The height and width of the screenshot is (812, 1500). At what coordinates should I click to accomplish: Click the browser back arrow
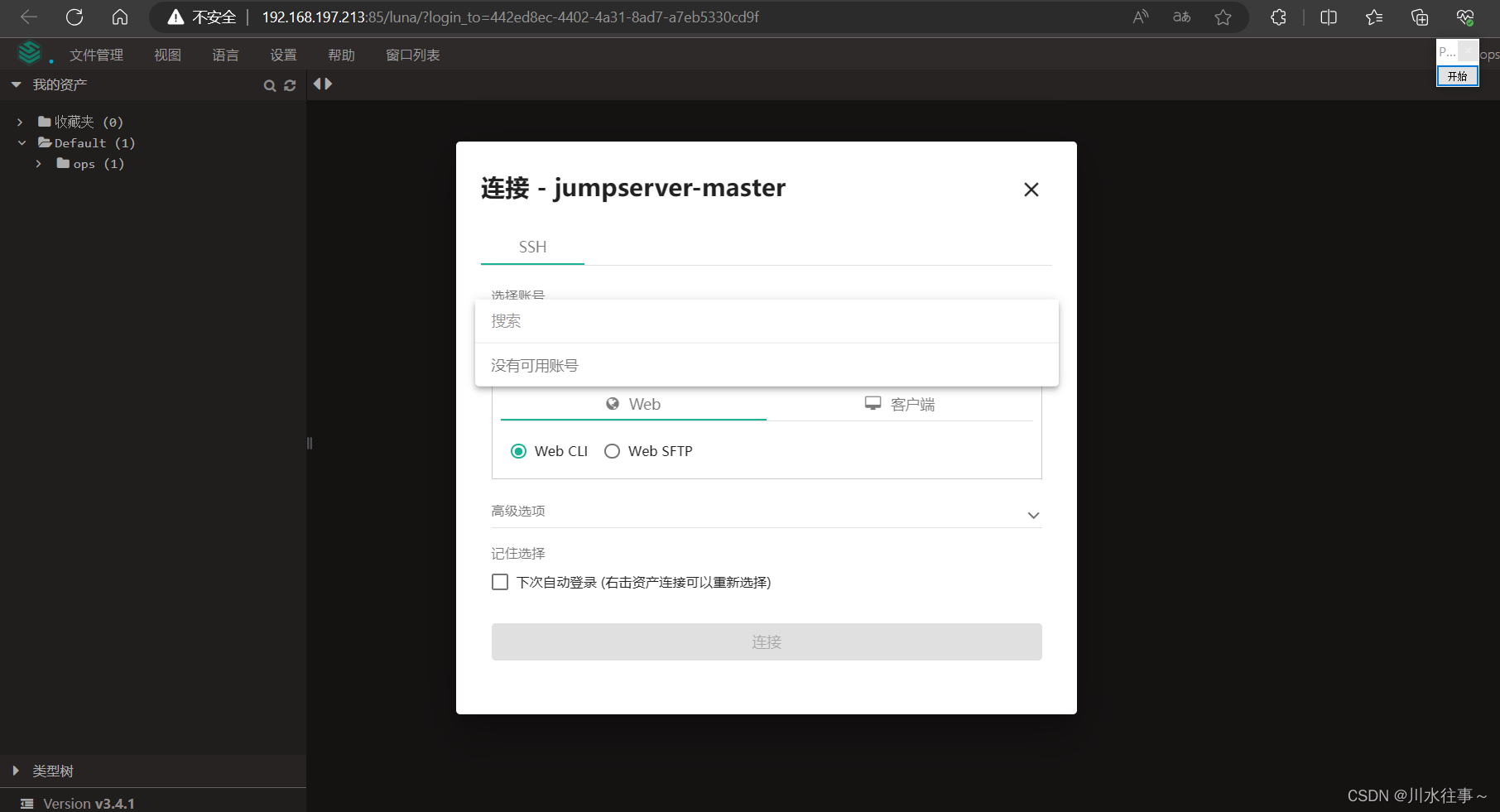tap(29, 17)
